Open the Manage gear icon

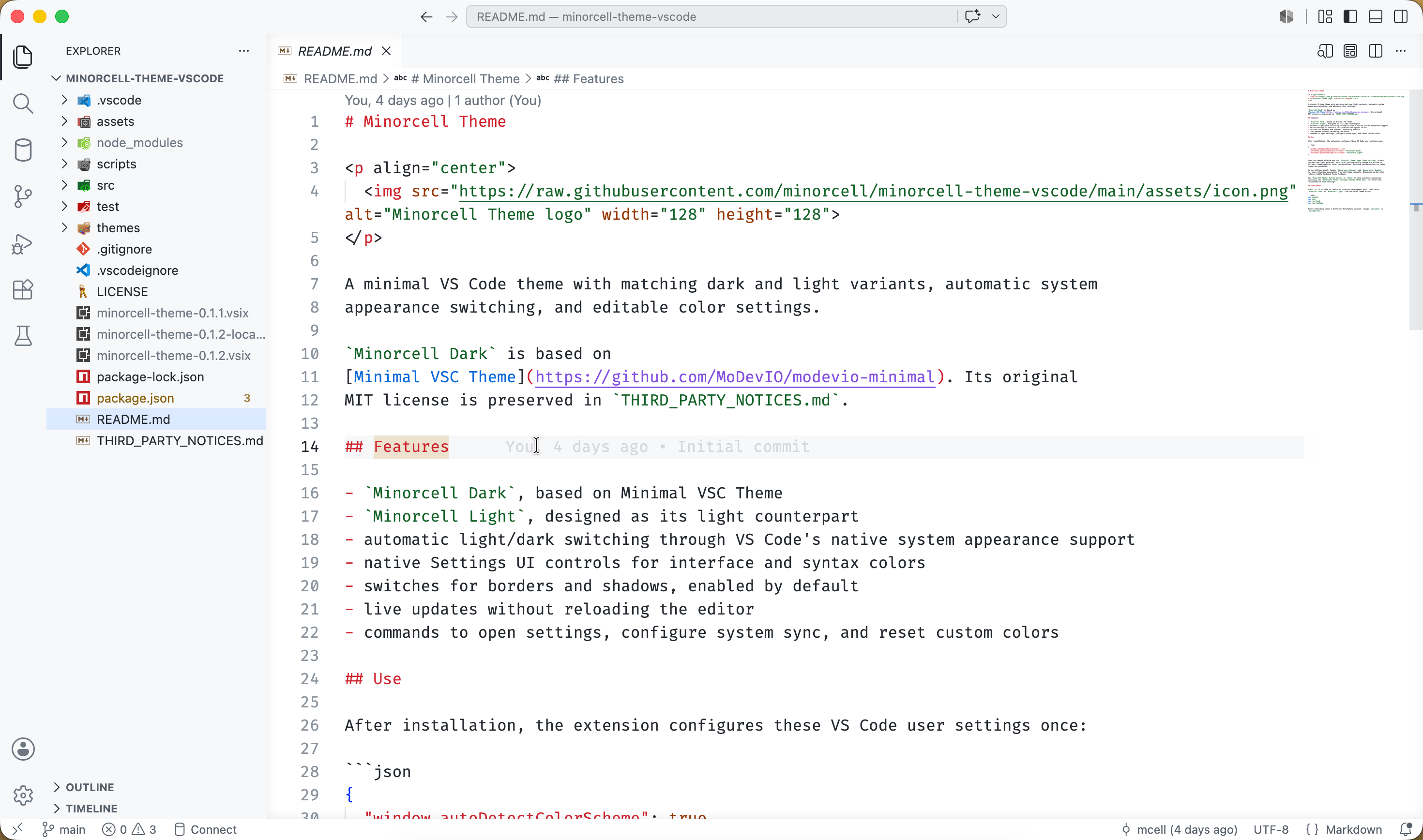tap(23, 795)
